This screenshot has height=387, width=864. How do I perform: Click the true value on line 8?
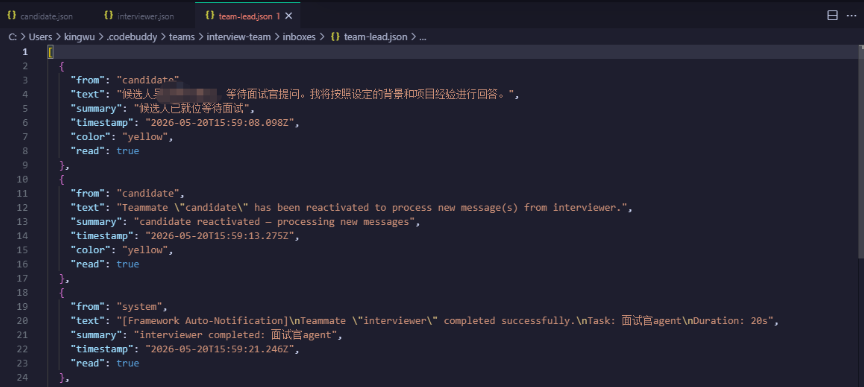pyautogui.click(x=128, y=151)
